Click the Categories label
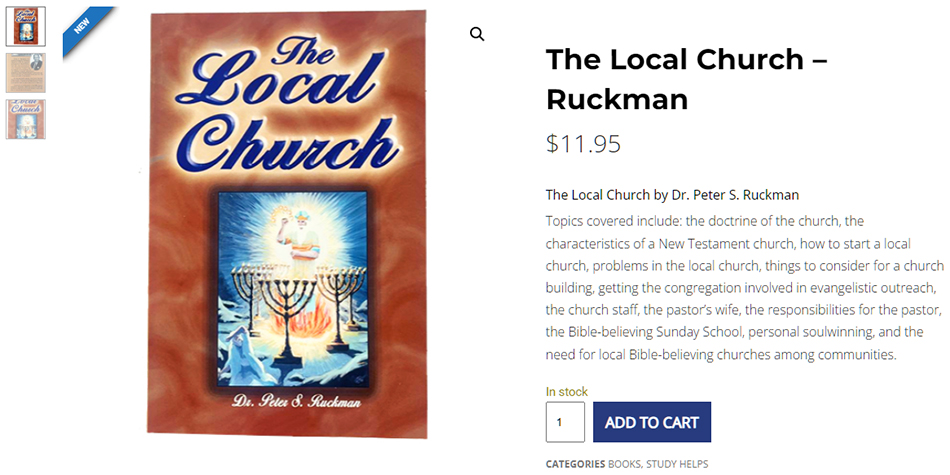 click(x=575, y=464)
